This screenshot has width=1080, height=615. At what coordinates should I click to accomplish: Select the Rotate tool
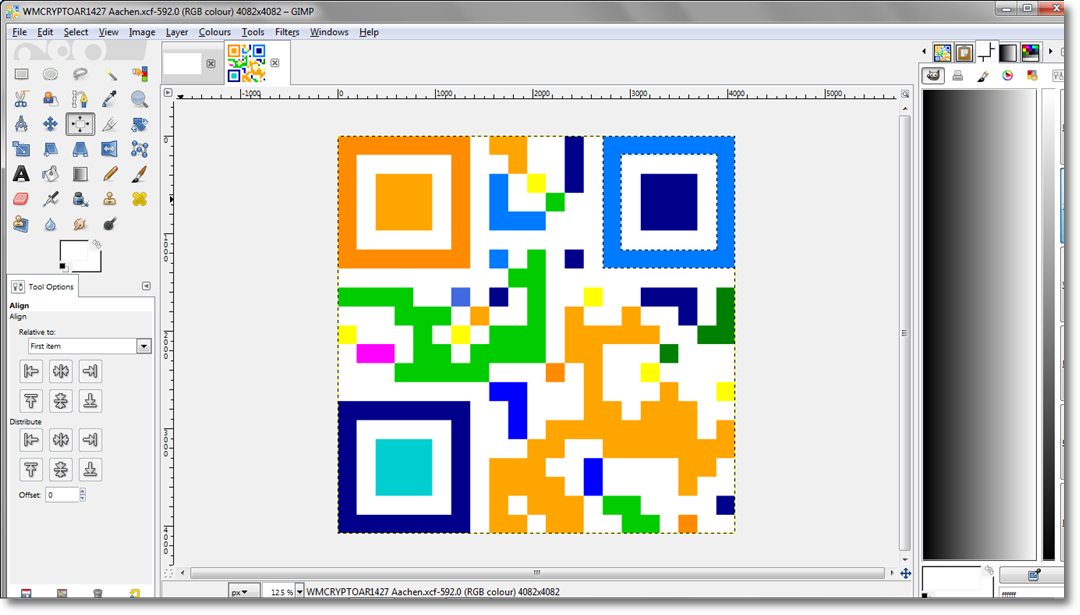tap(139, 124)
